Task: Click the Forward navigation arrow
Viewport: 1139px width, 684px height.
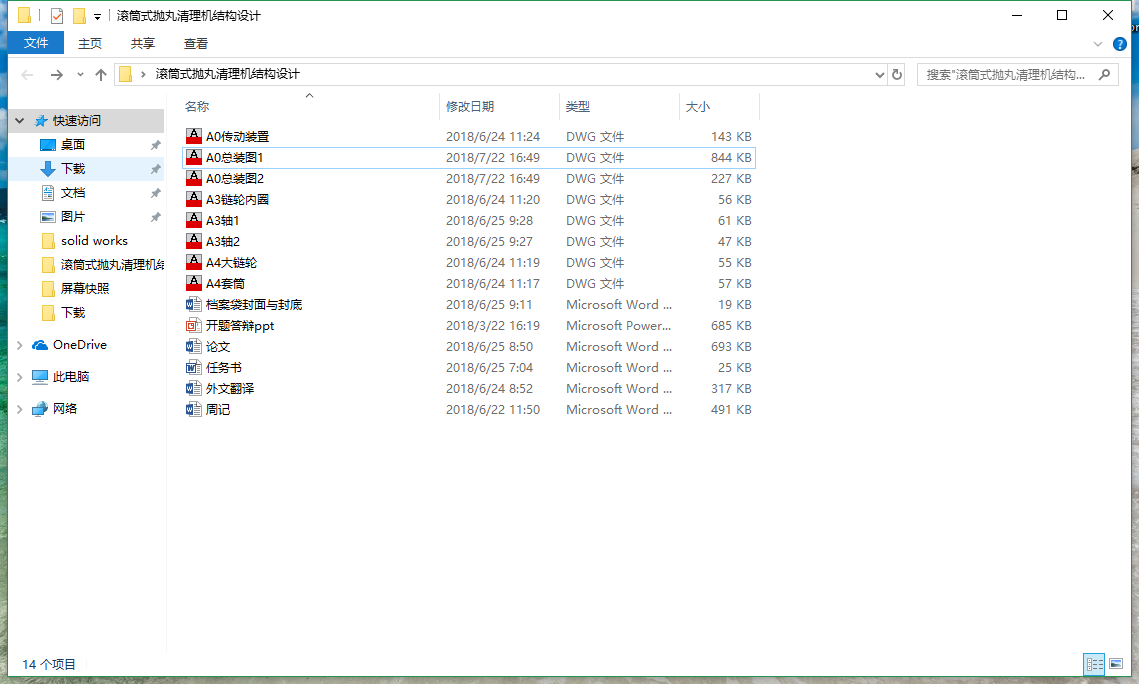Action: click(x=57, y=74)
